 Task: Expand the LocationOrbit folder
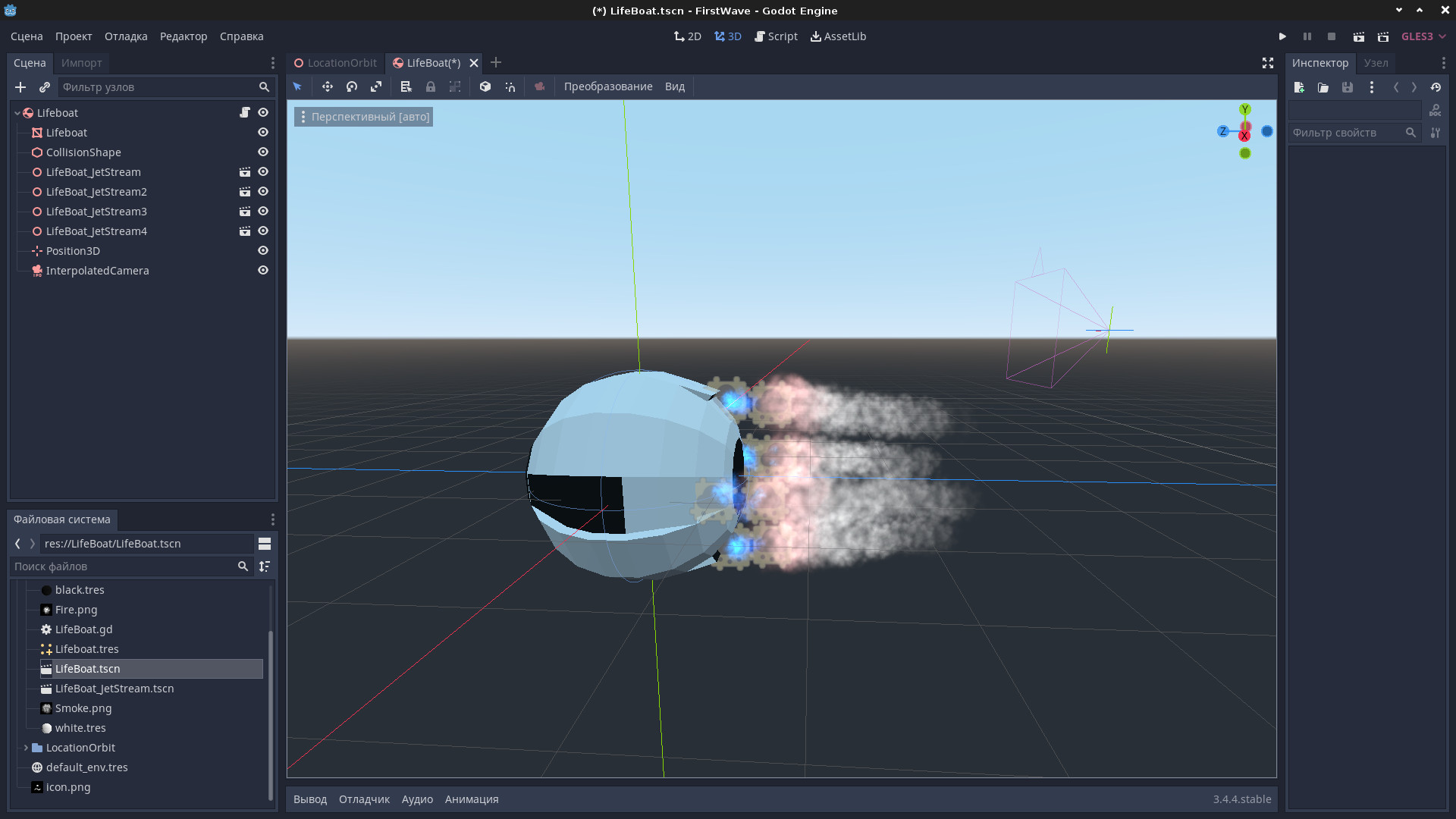[x=27, y=748]
